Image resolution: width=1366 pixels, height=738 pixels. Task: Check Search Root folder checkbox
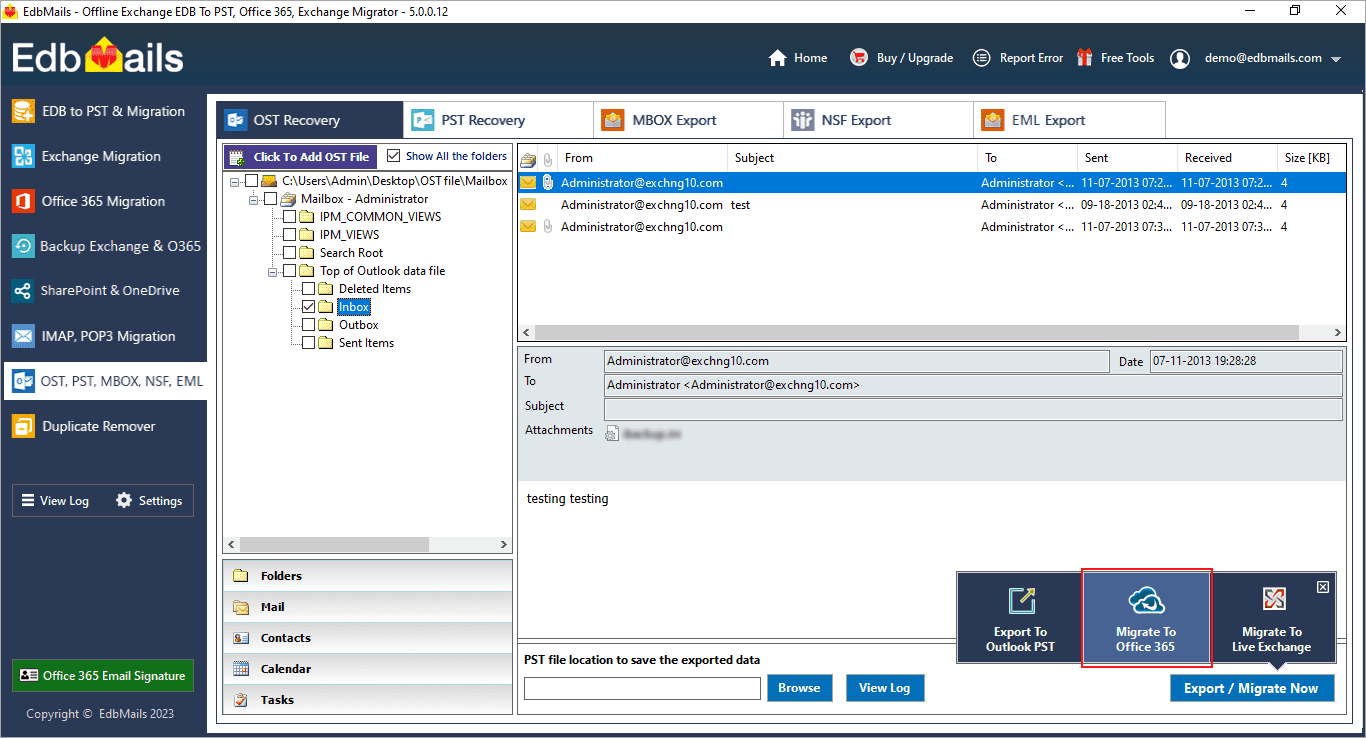click(289, 253)
